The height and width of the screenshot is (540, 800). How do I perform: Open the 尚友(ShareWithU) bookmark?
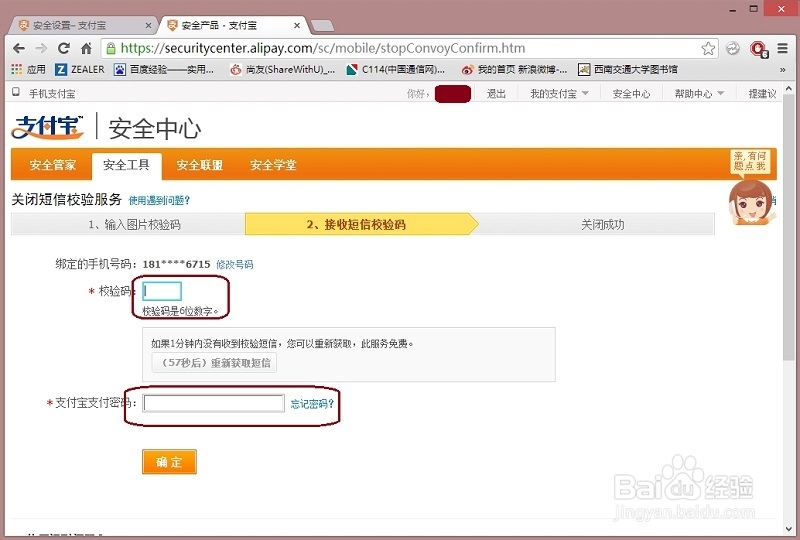point(282,69)
